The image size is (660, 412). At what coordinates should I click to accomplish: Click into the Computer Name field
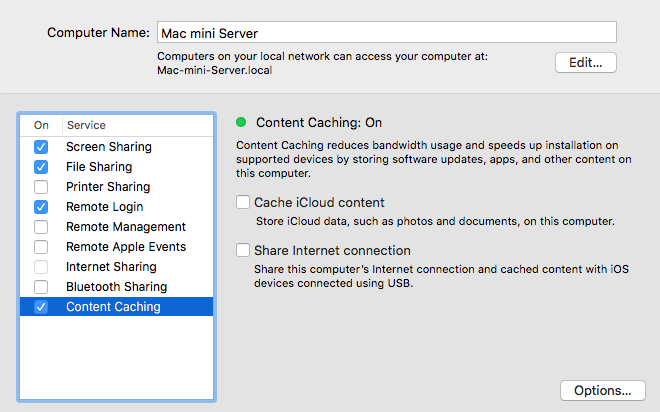(x=387, y=32)
